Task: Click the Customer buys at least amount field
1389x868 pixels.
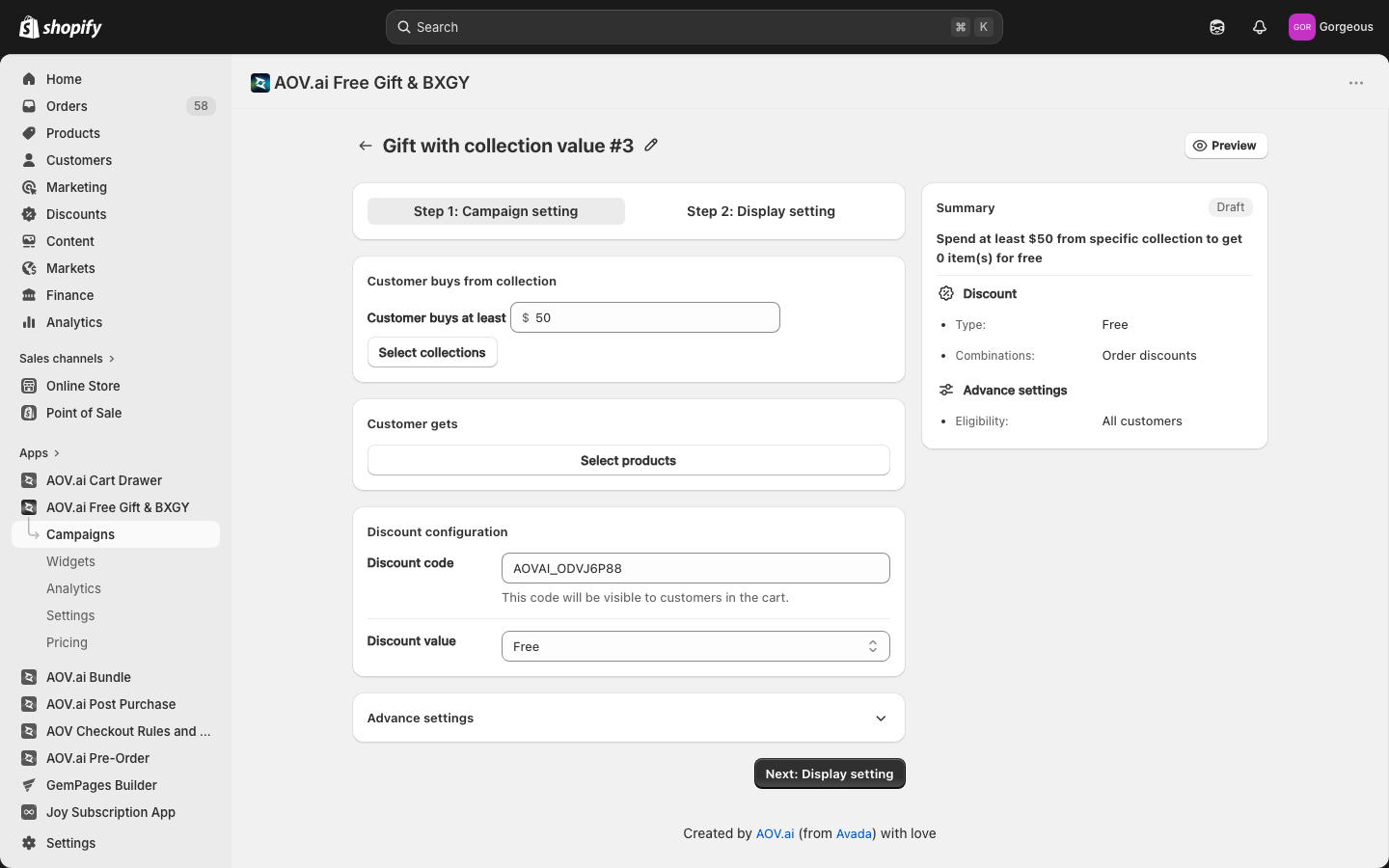Action: click(645, 317)
